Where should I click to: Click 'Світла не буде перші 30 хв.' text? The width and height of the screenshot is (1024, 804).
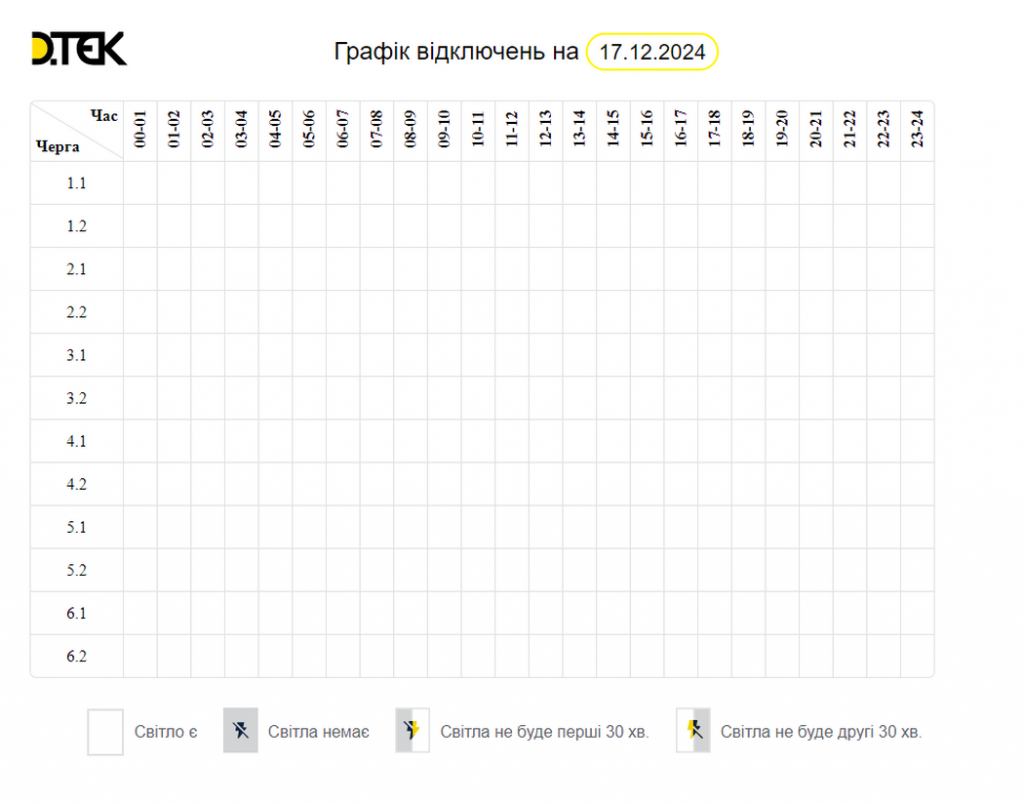[545, 732]
